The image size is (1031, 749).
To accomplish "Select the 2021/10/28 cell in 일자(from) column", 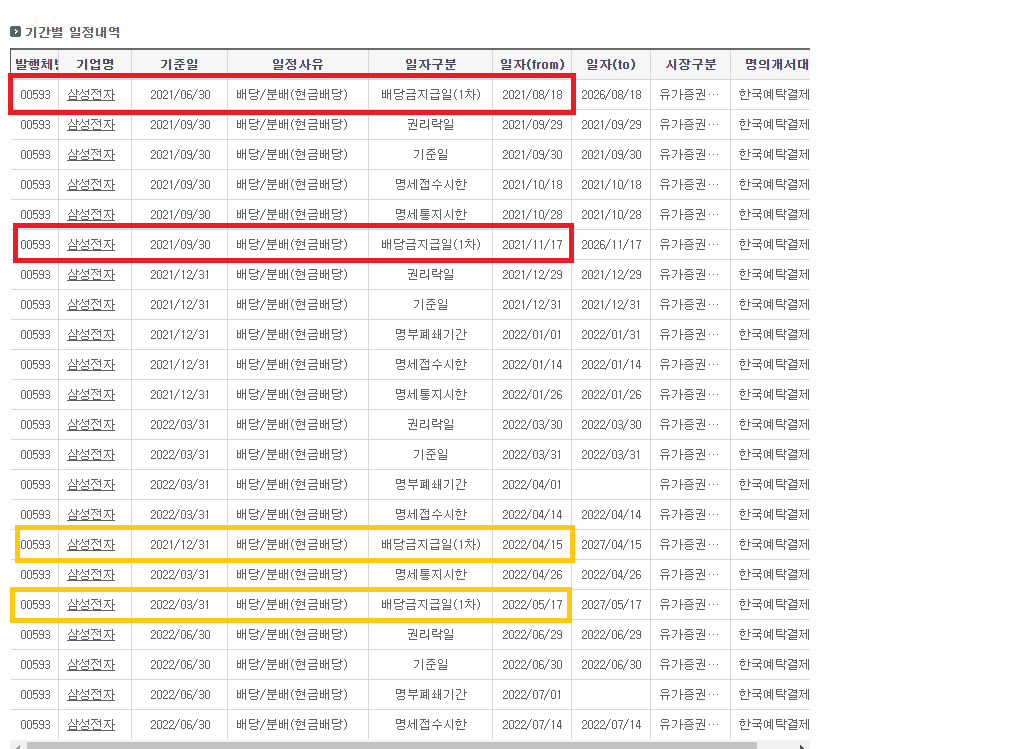I will click(533, 214).
